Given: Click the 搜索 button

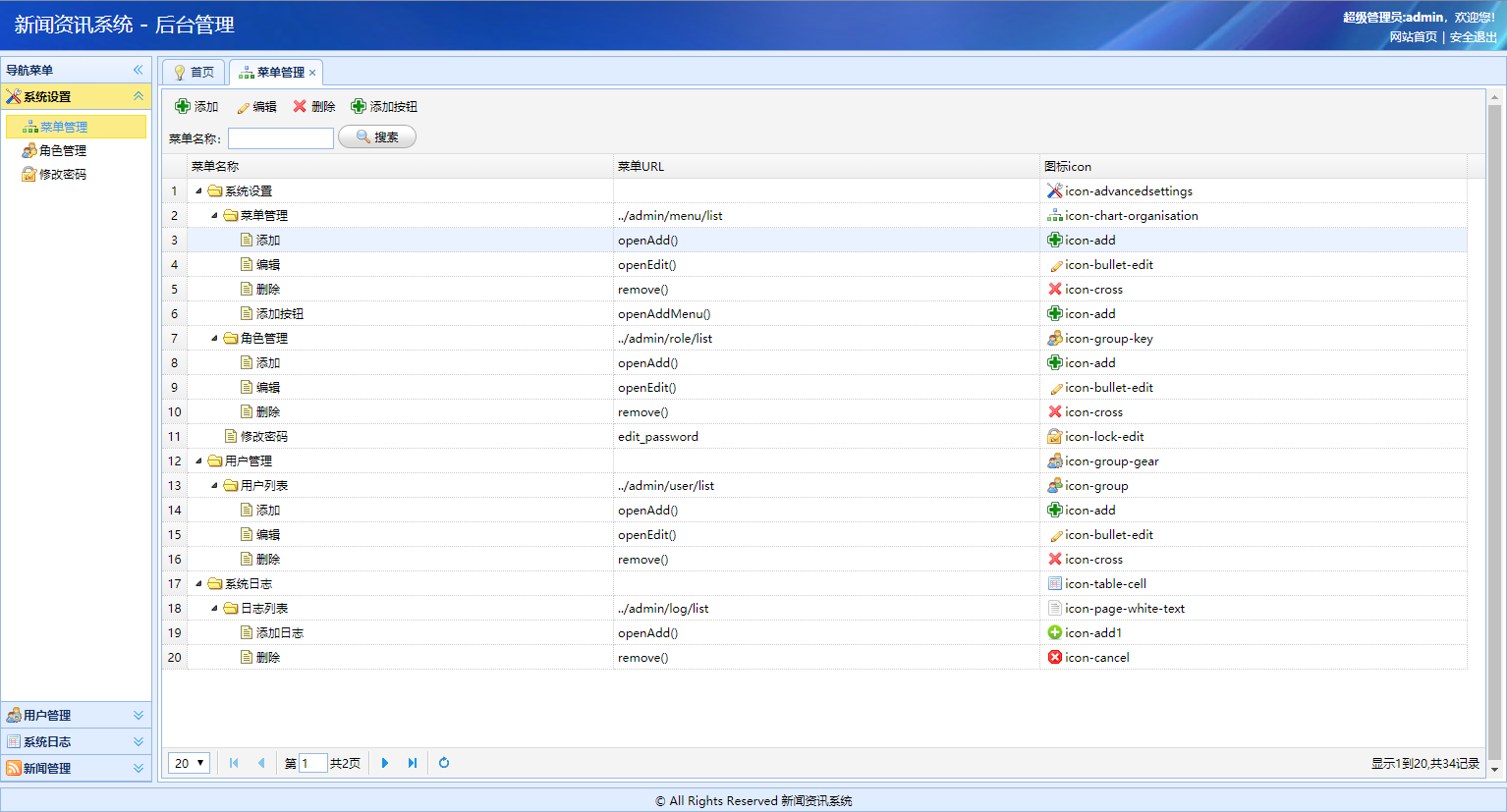Looking at the screenshot, I should 377,137.
